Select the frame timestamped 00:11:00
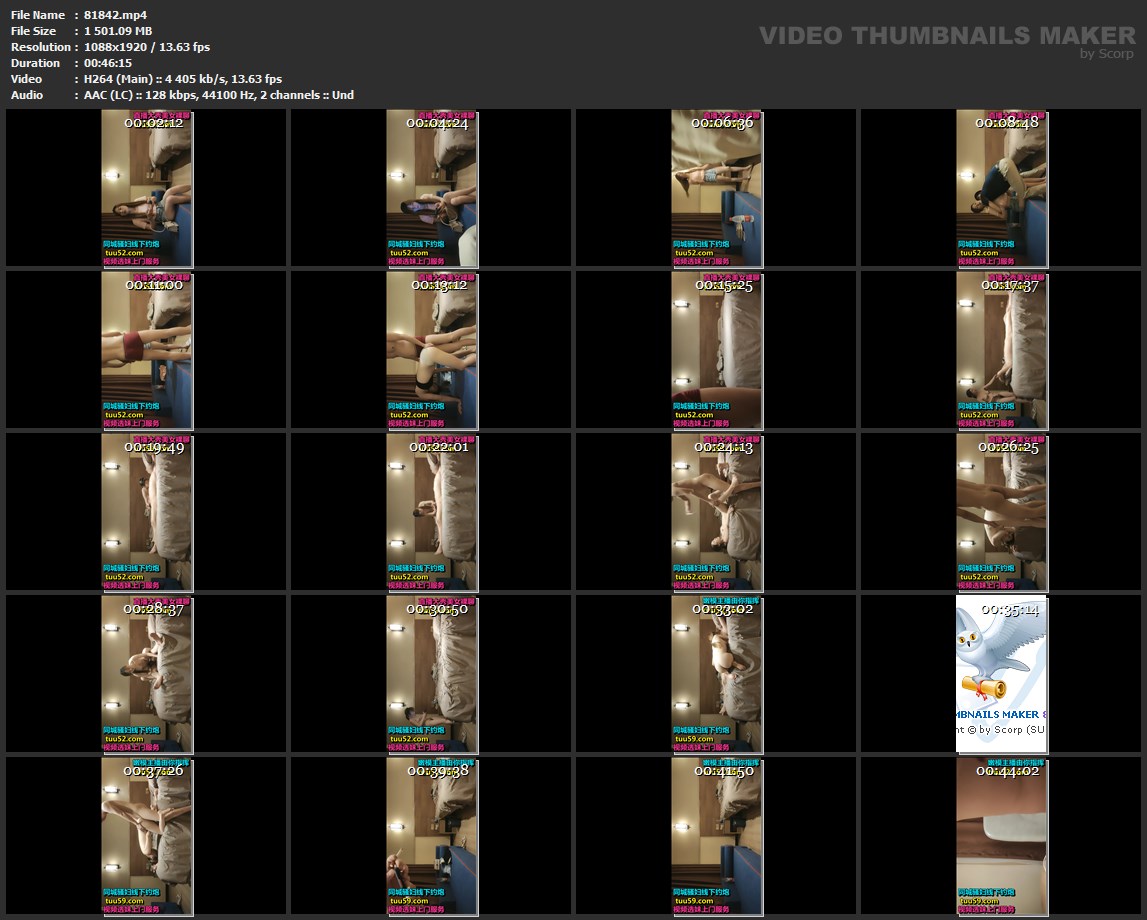Viewport: 1147px width, 920px height. [x=146, y=350]
